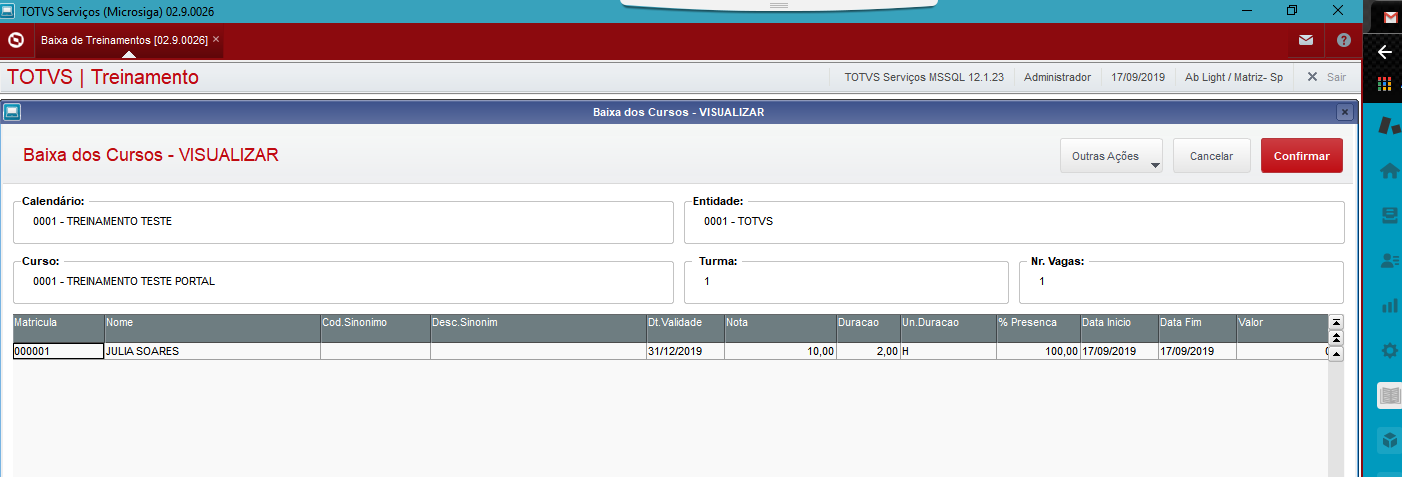Viewport: 1402px width, 477px height.
Task: Sort by the Nome column header
Action: click(x=212, y=328)
